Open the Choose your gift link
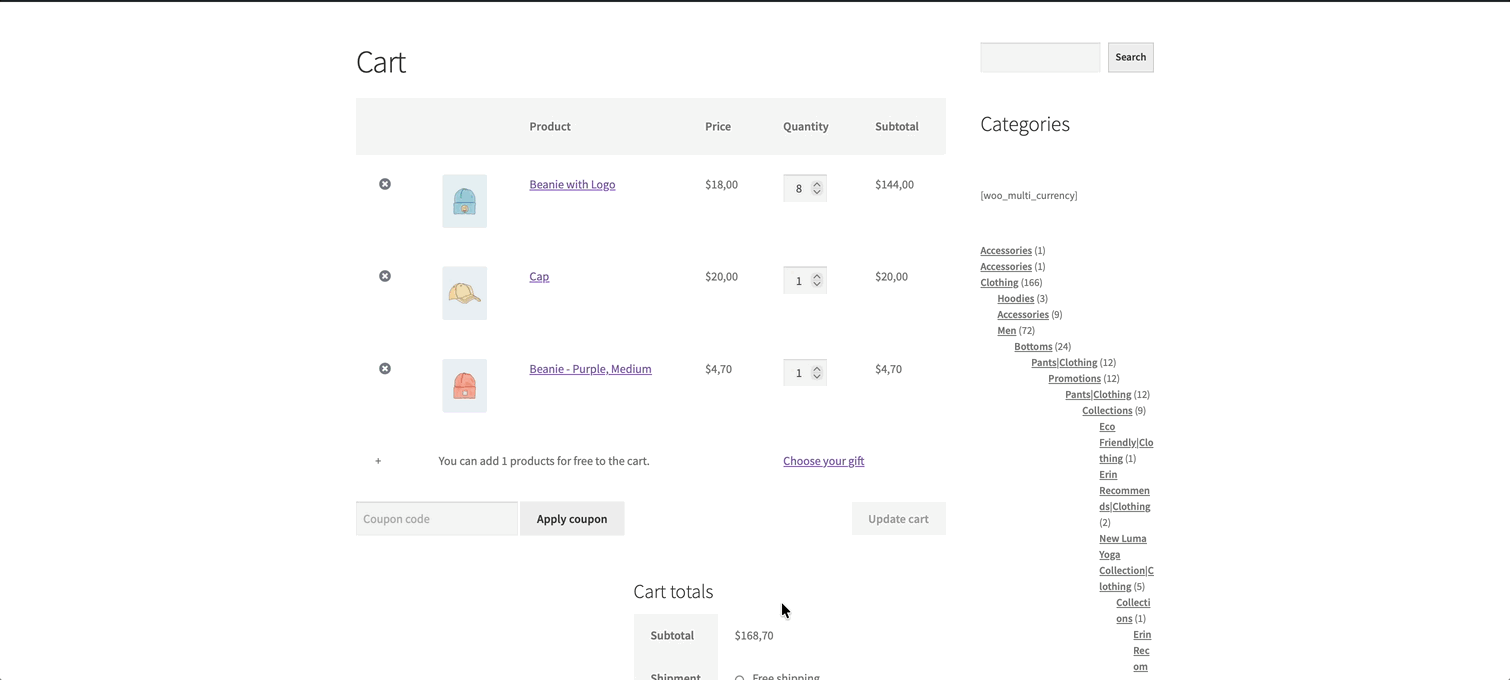Image resolution: width=1510 pixels, height=680 pixels. 823,461
